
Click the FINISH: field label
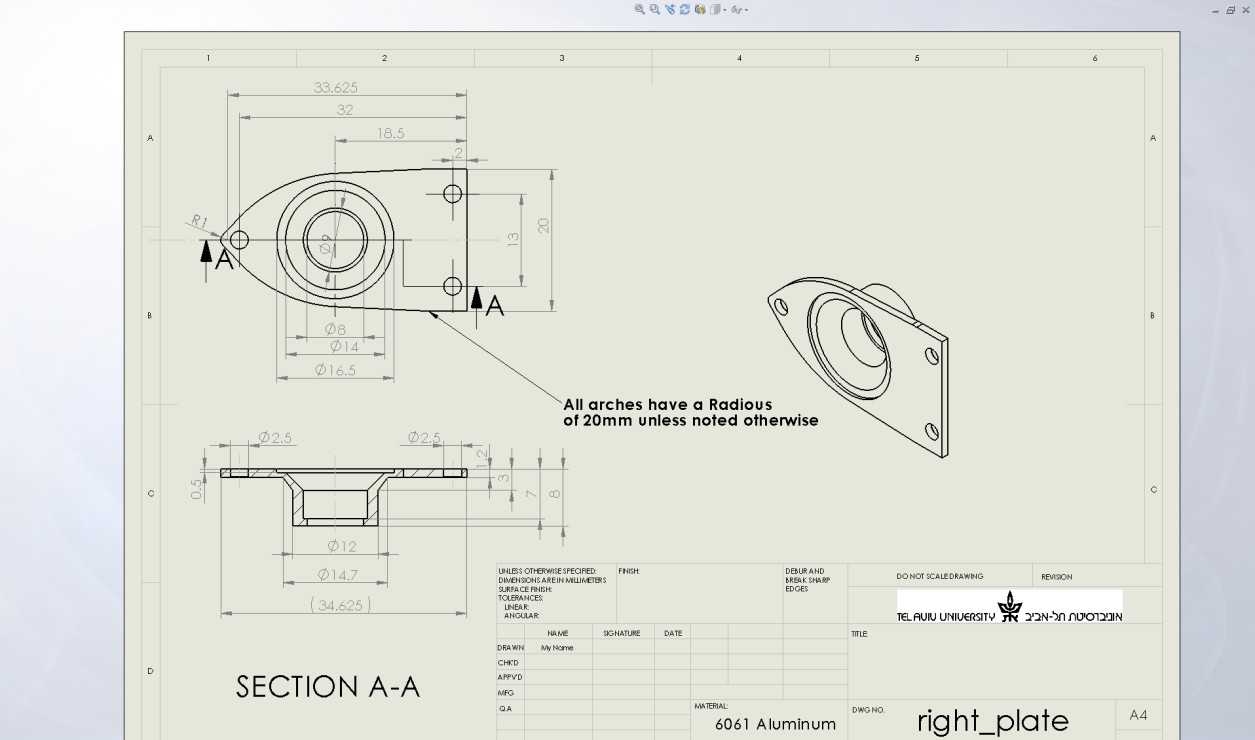pyautogui.click(x=630, y=571)
